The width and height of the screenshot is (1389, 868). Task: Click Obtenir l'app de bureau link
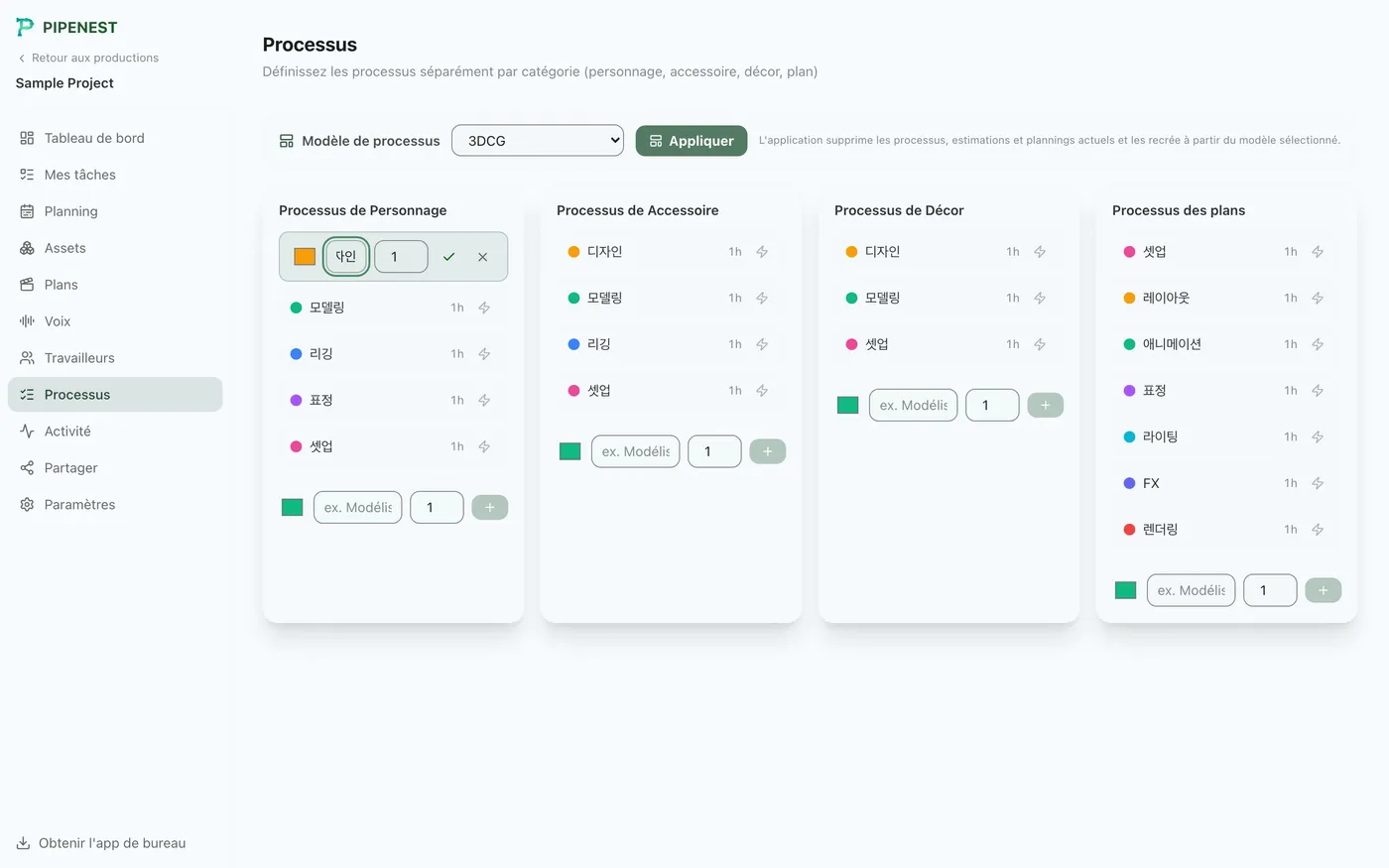point(101,843)
